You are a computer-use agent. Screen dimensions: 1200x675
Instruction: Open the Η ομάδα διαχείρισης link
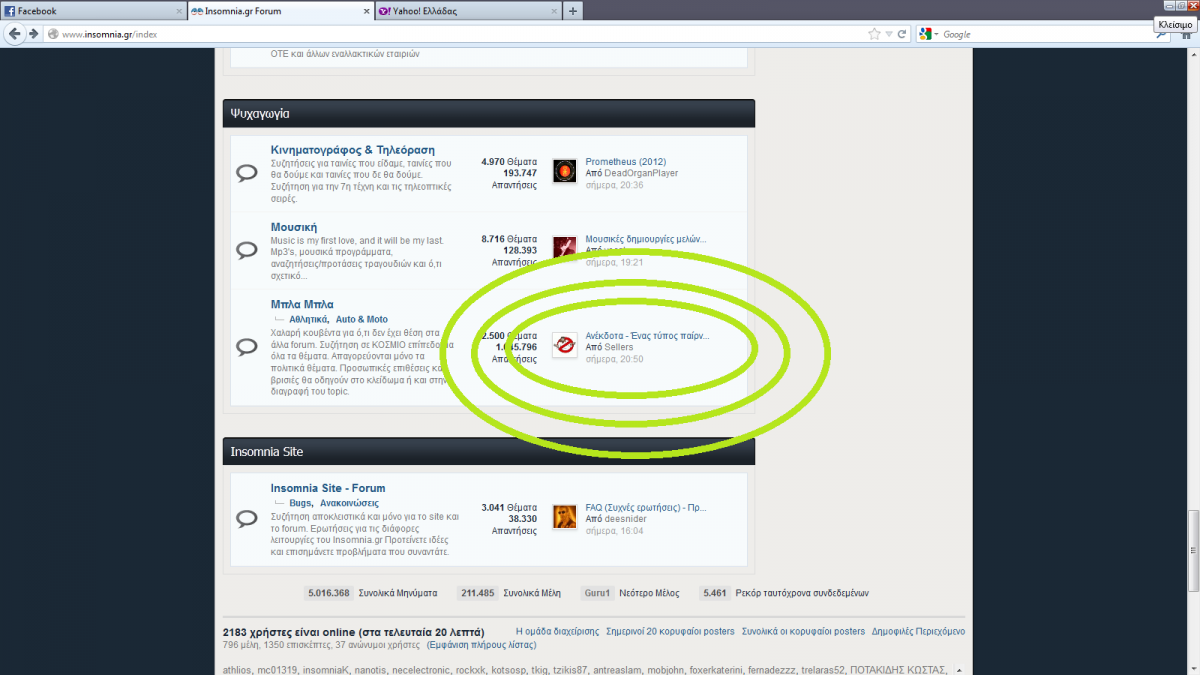pyautogui.click(x=557, y=631)
